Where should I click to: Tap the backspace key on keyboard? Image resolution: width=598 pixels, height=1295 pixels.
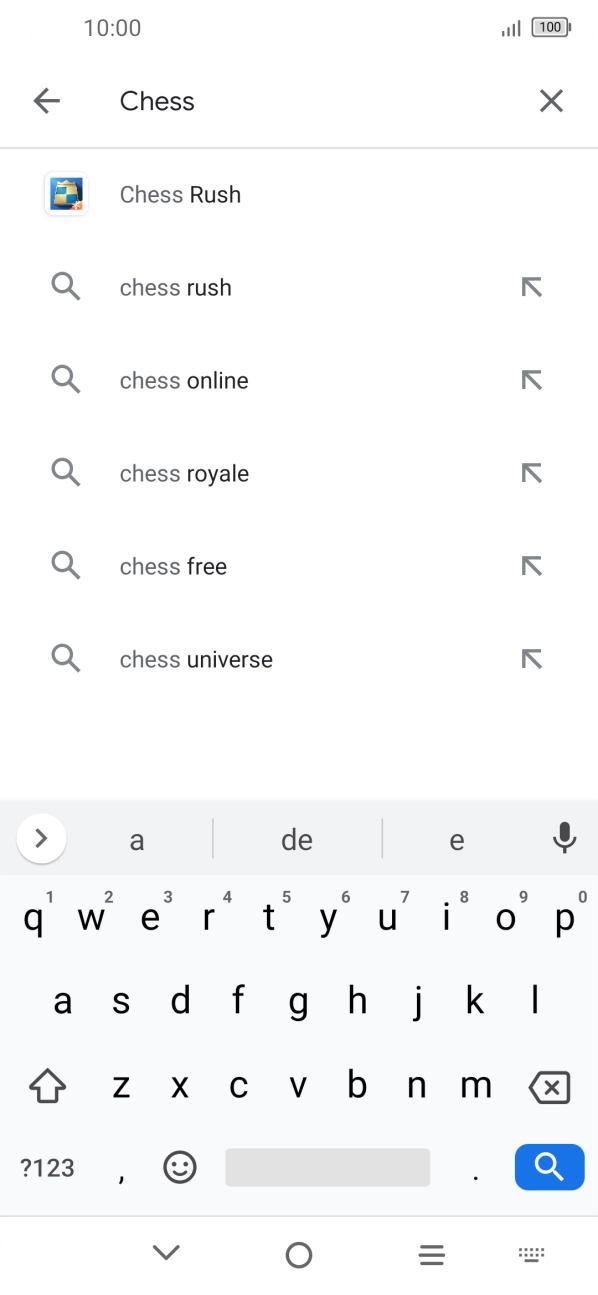point(548,1084)
